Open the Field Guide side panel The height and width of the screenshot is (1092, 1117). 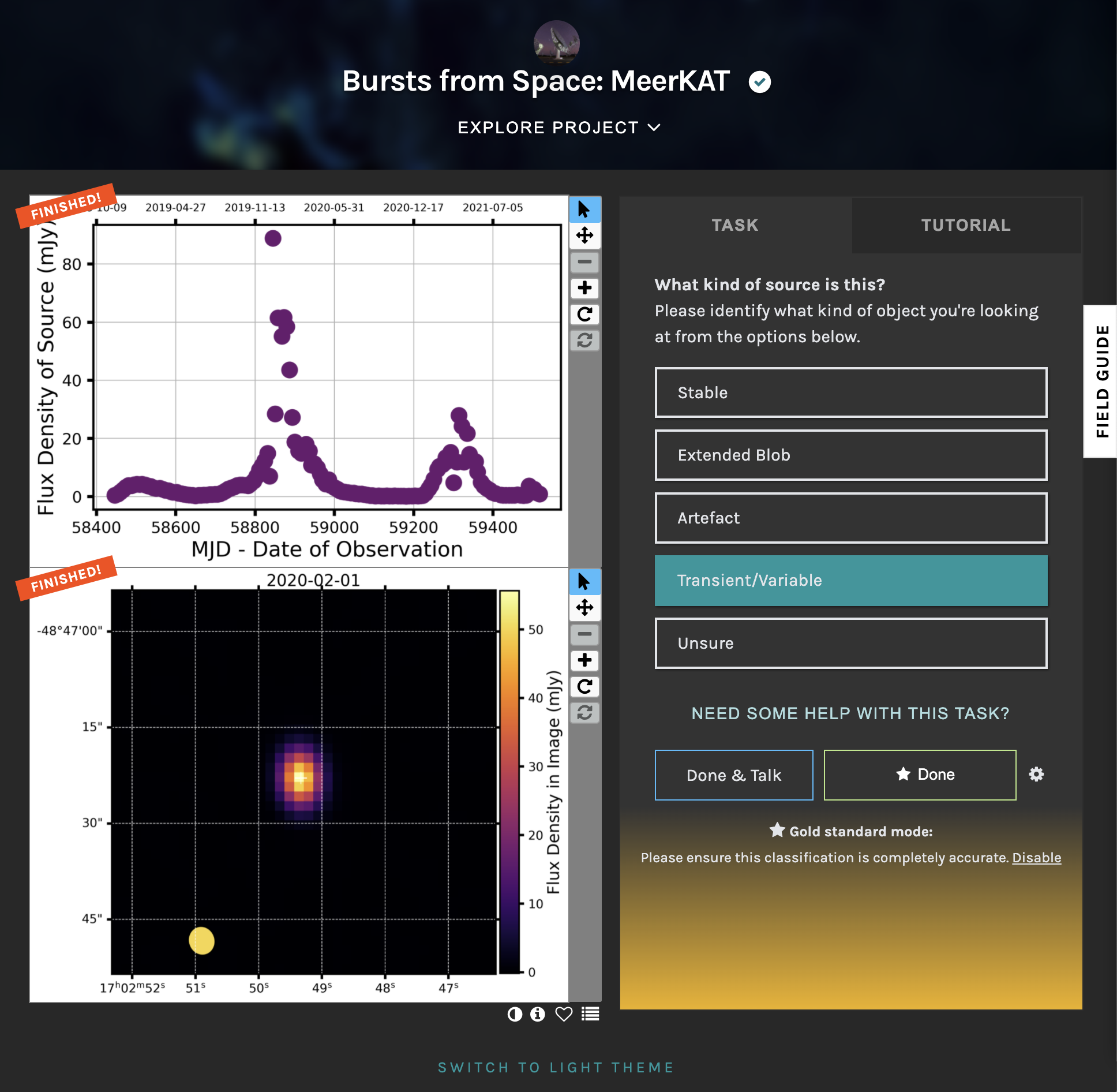coord(1101,381)
